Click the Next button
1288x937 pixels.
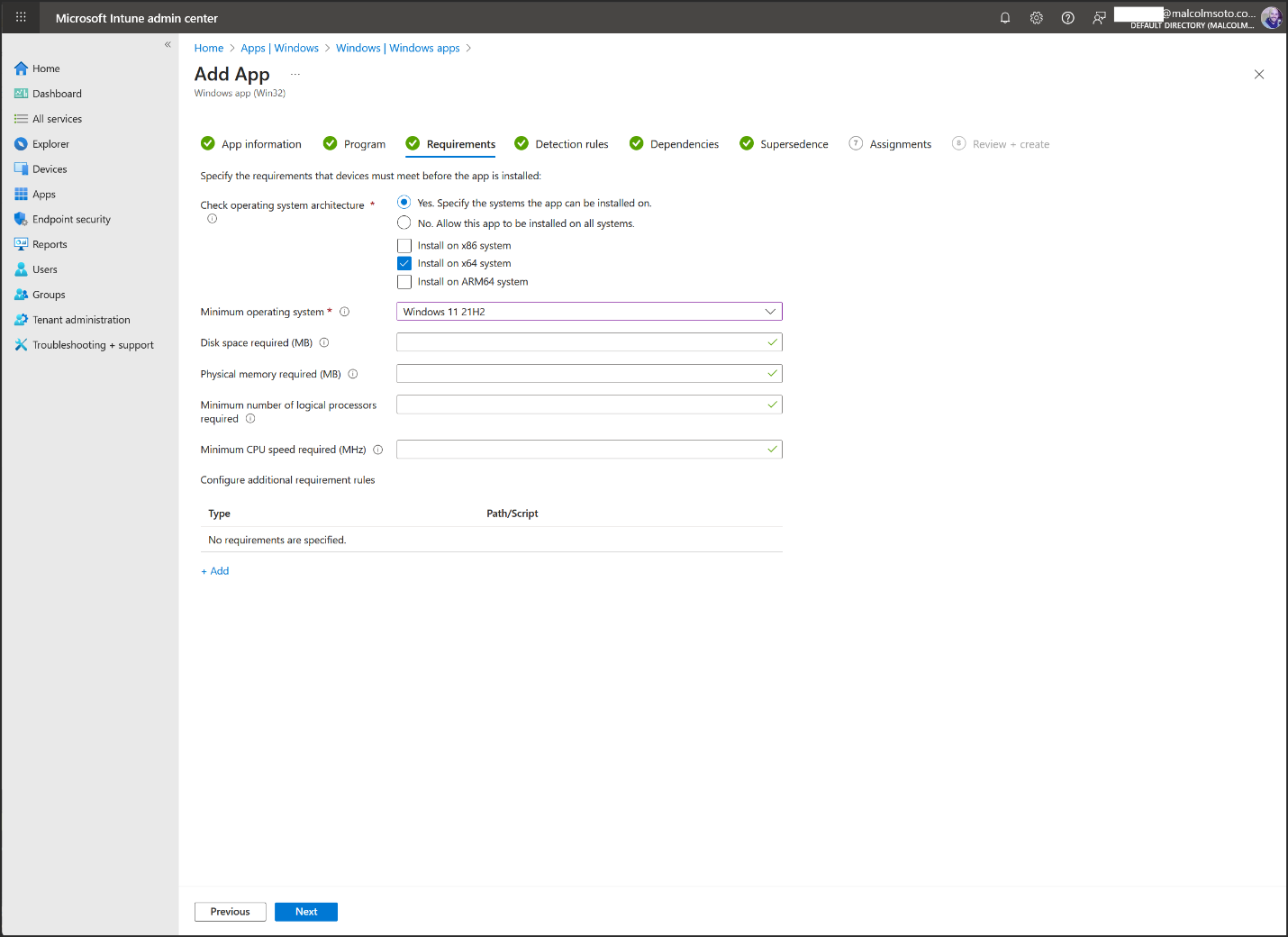point(305,911)
